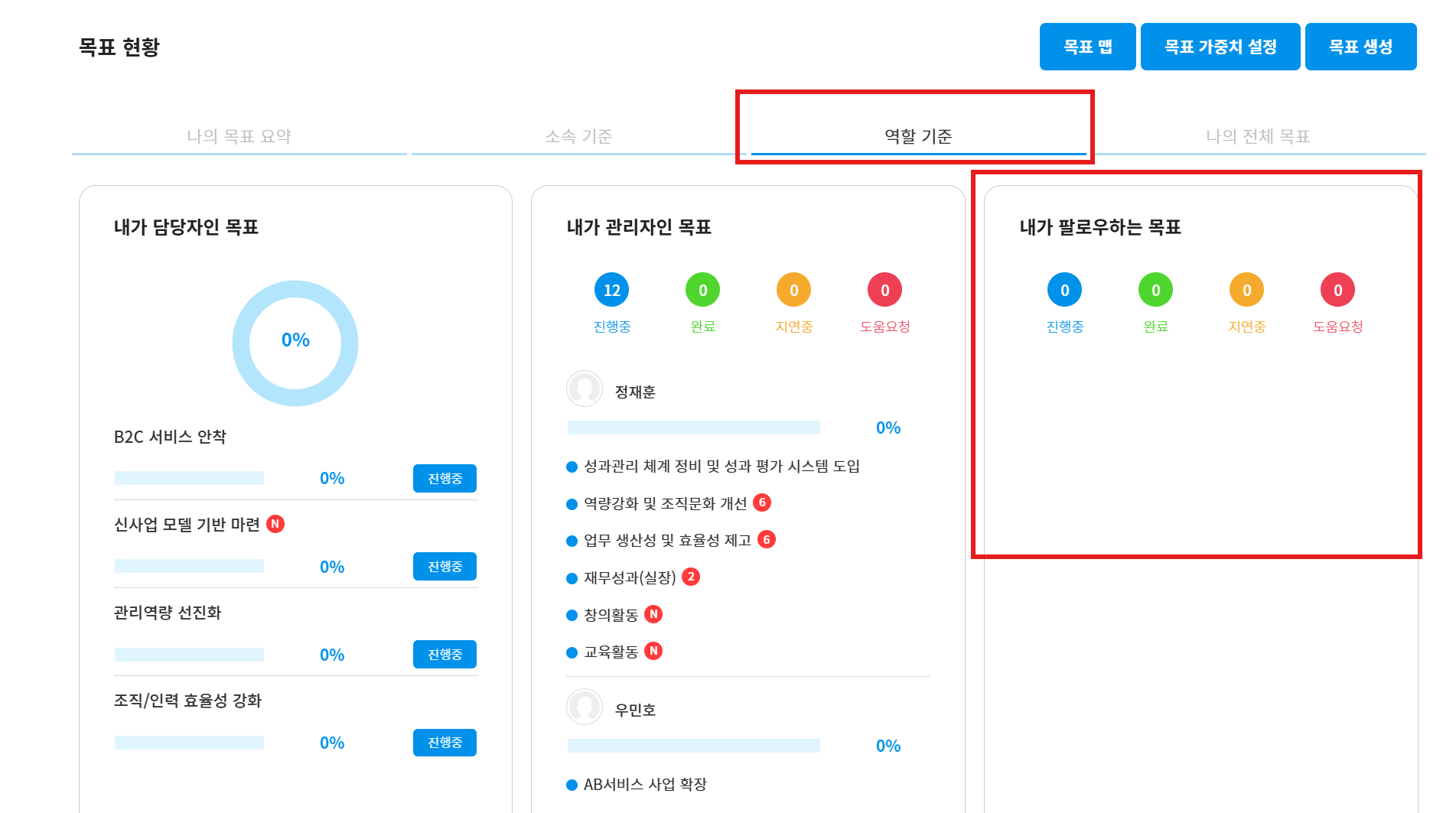Click the name 정재훈
This screenshot has height=813, width=1456.
click(635, 392)
